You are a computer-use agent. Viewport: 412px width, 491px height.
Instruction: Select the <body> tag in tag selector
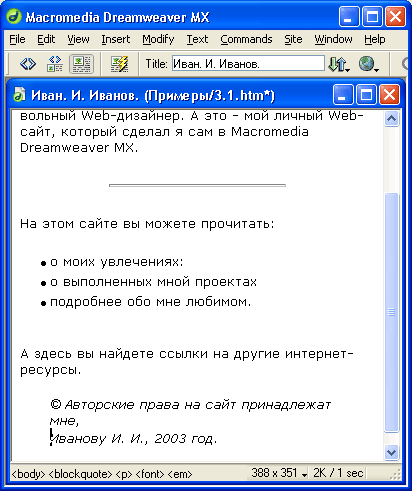point(28,474)
